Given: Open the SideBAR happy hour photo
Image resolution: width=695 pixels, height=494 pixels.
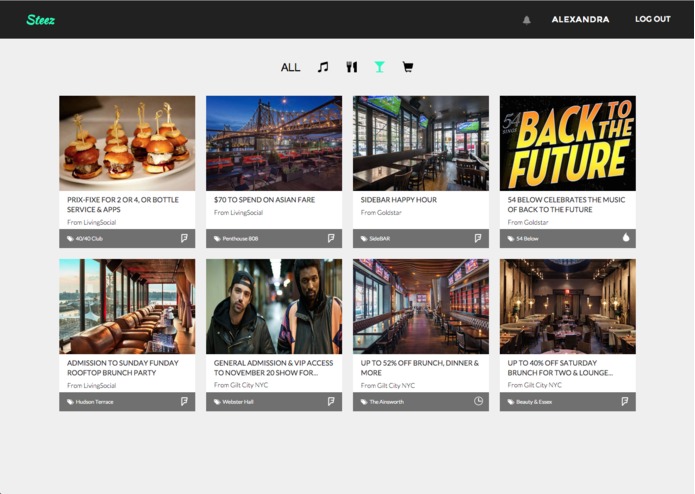Looking at the screenshot, I should [x=421, y=143].
